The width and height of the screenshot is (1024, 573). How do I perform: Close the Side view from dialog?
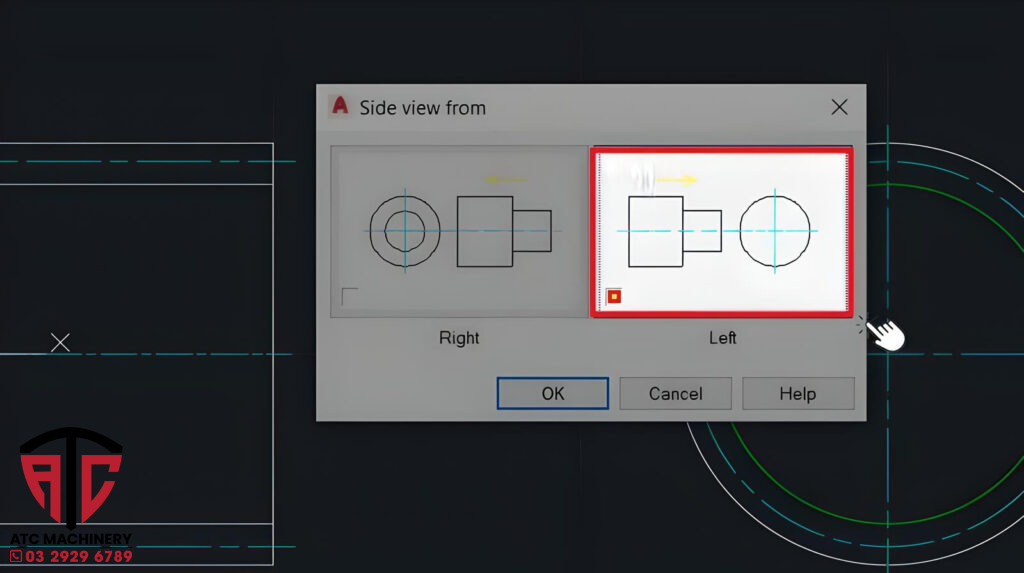pos(839,107)
